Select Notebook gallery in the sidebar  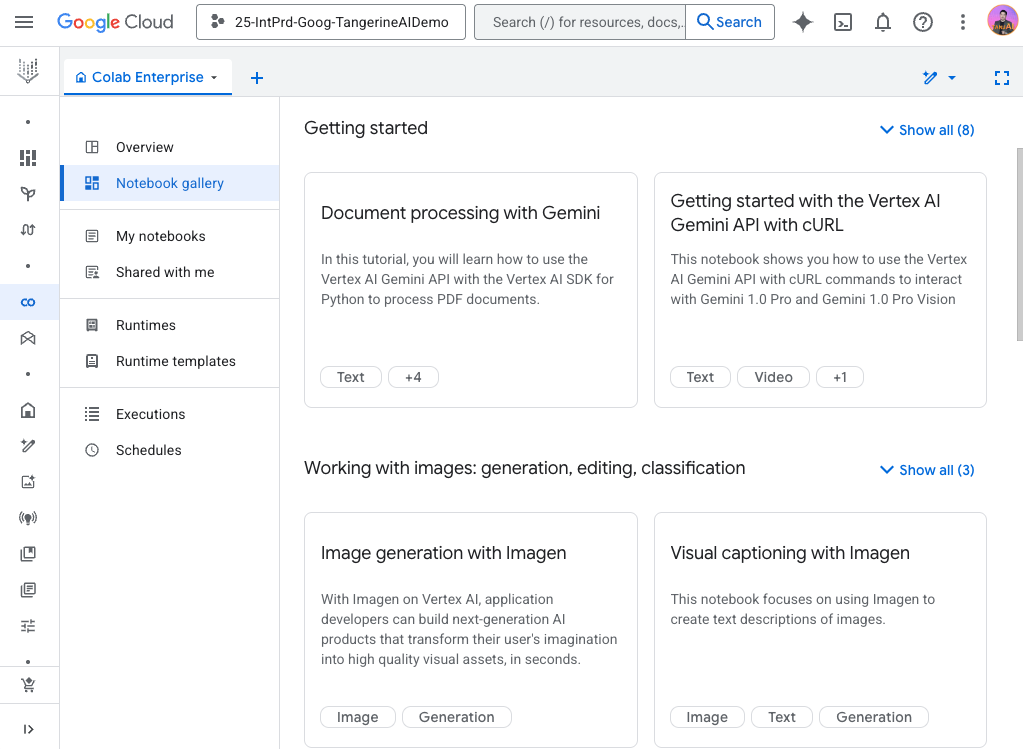point(170,183)
